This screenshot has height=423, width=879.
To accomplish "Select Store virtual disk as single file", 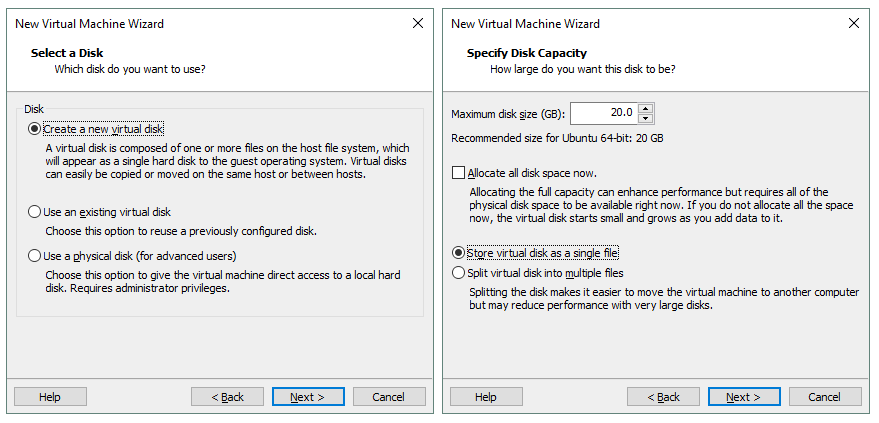I will point(459,253).
